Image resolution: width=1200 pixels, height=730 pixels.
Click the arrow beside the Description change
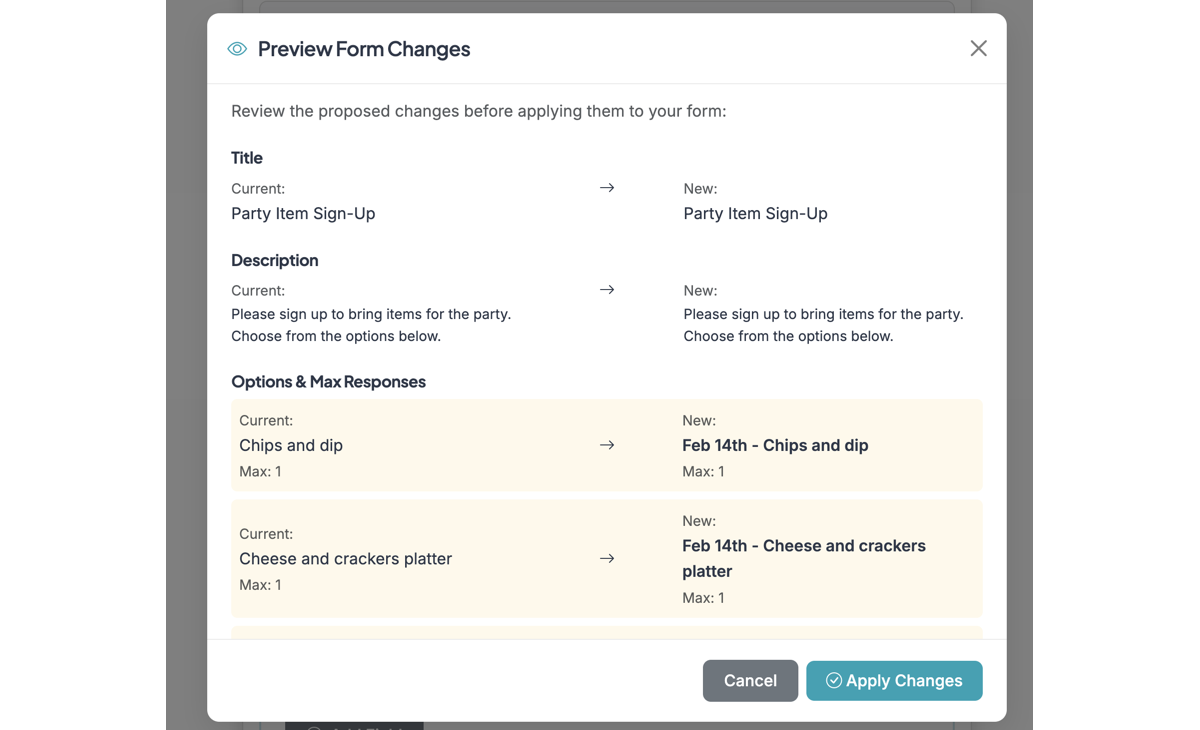pos(607,289)
